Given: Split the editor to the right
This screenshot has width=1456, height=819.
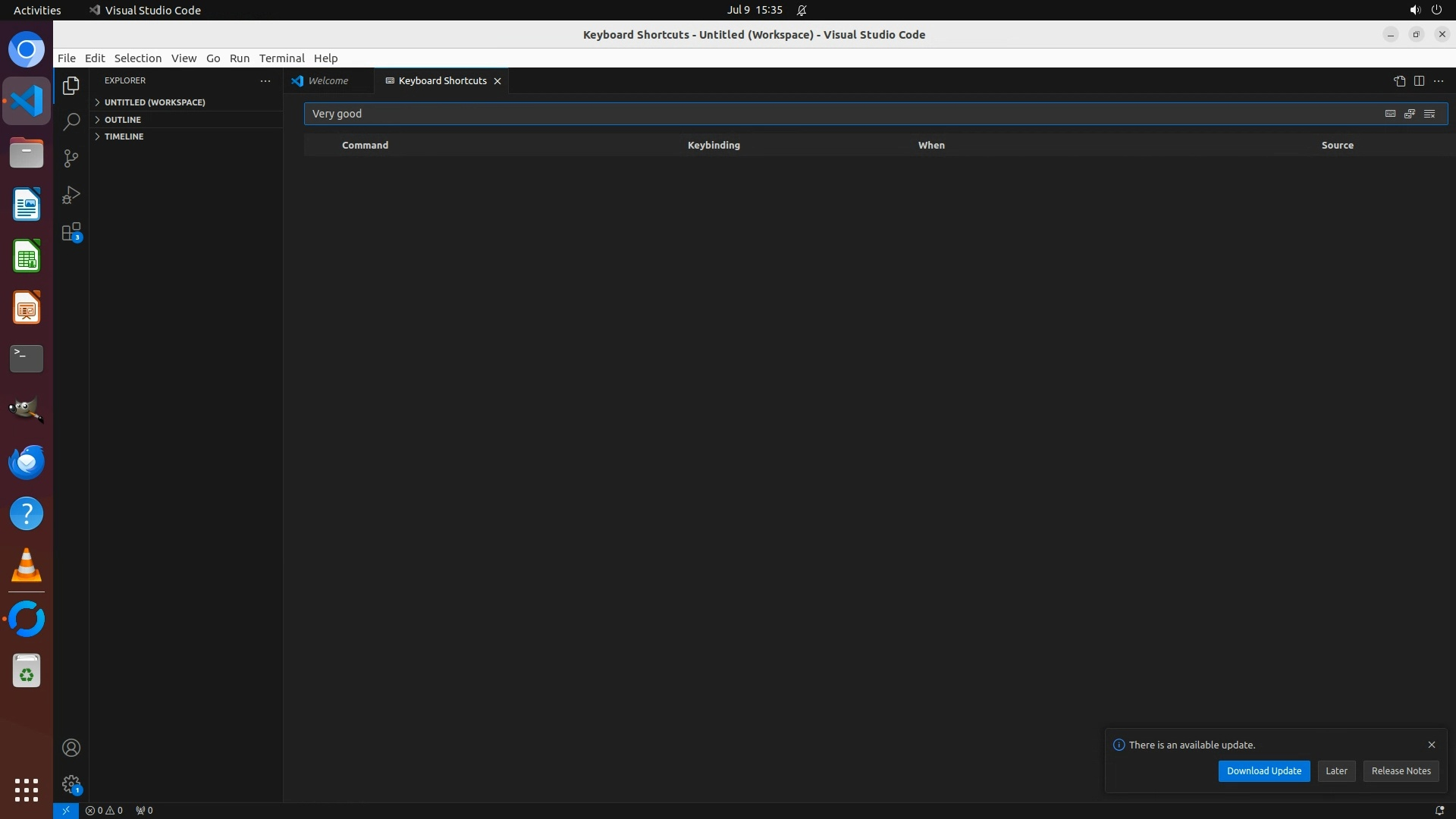Looking at the screenshot, I should [1419, 81].
